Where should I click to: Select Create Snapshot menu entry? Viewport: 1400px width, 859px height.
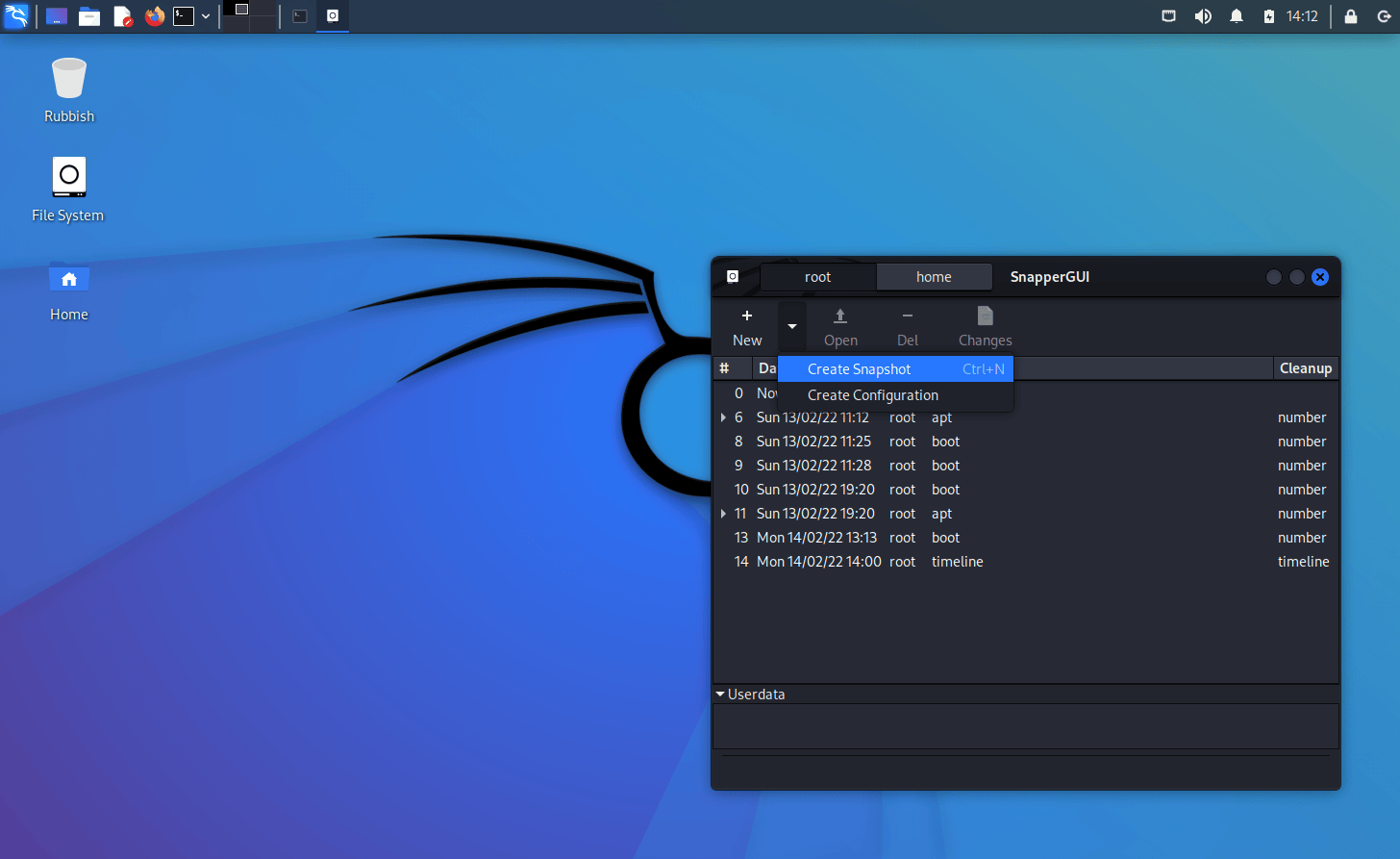coord(859,369)
